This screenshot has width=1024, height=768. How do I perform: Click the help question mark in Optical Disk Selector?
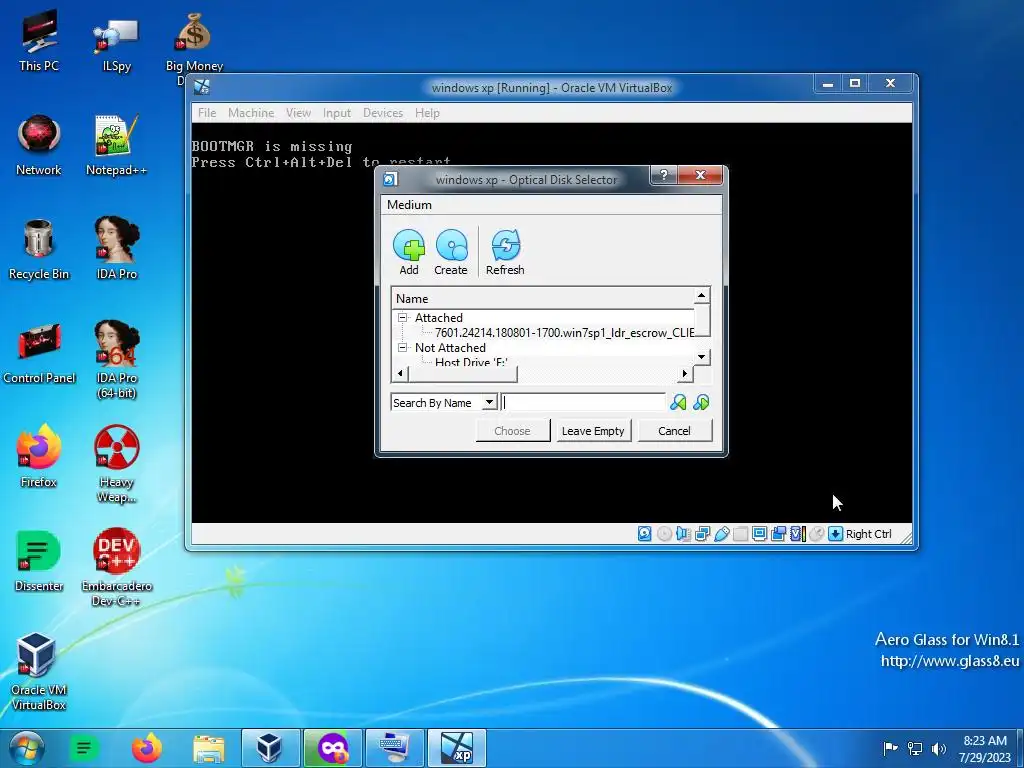664,175
